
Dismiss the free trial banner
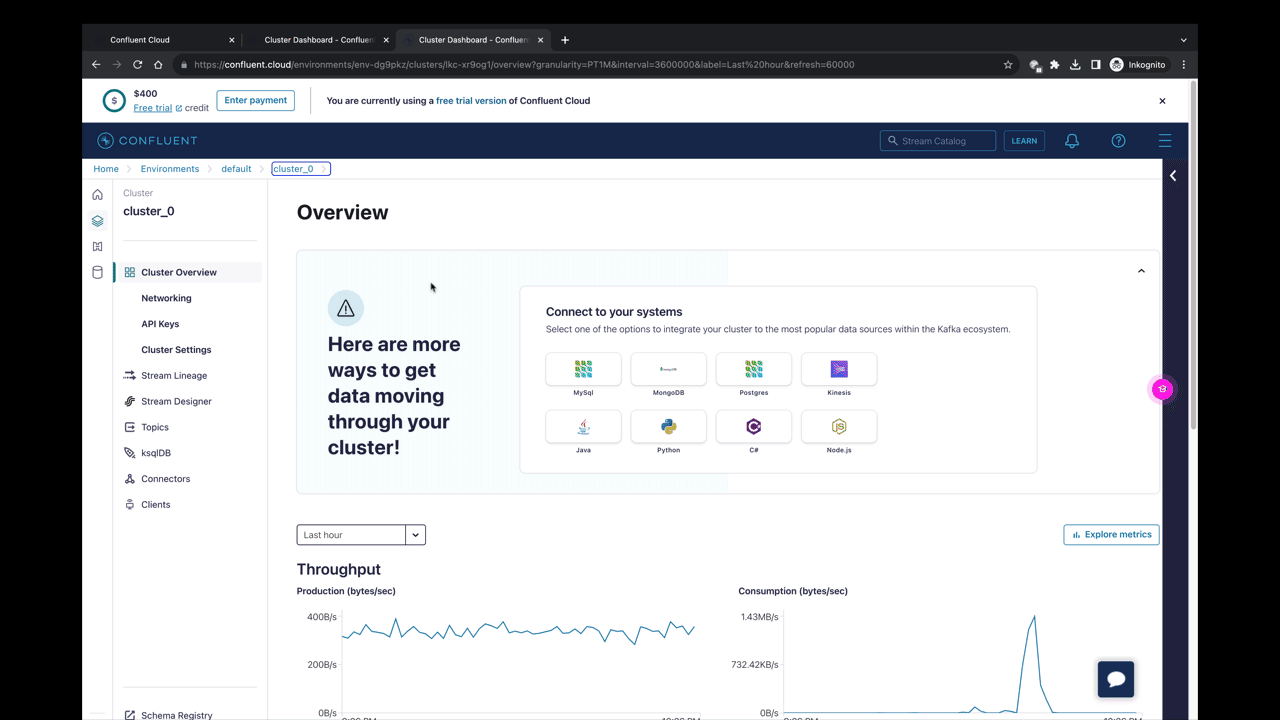[x=1162, y=101]
